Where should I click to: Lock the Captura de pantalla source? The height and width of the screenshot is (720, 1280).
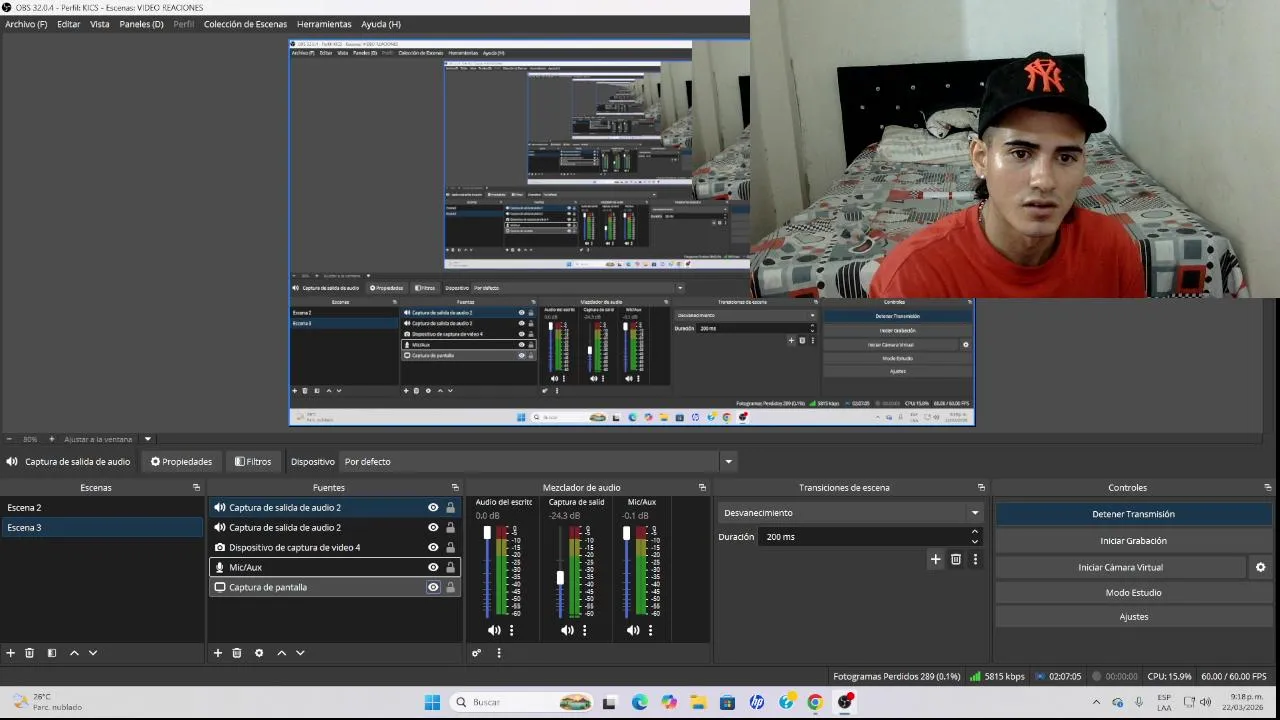coord(450,588)
